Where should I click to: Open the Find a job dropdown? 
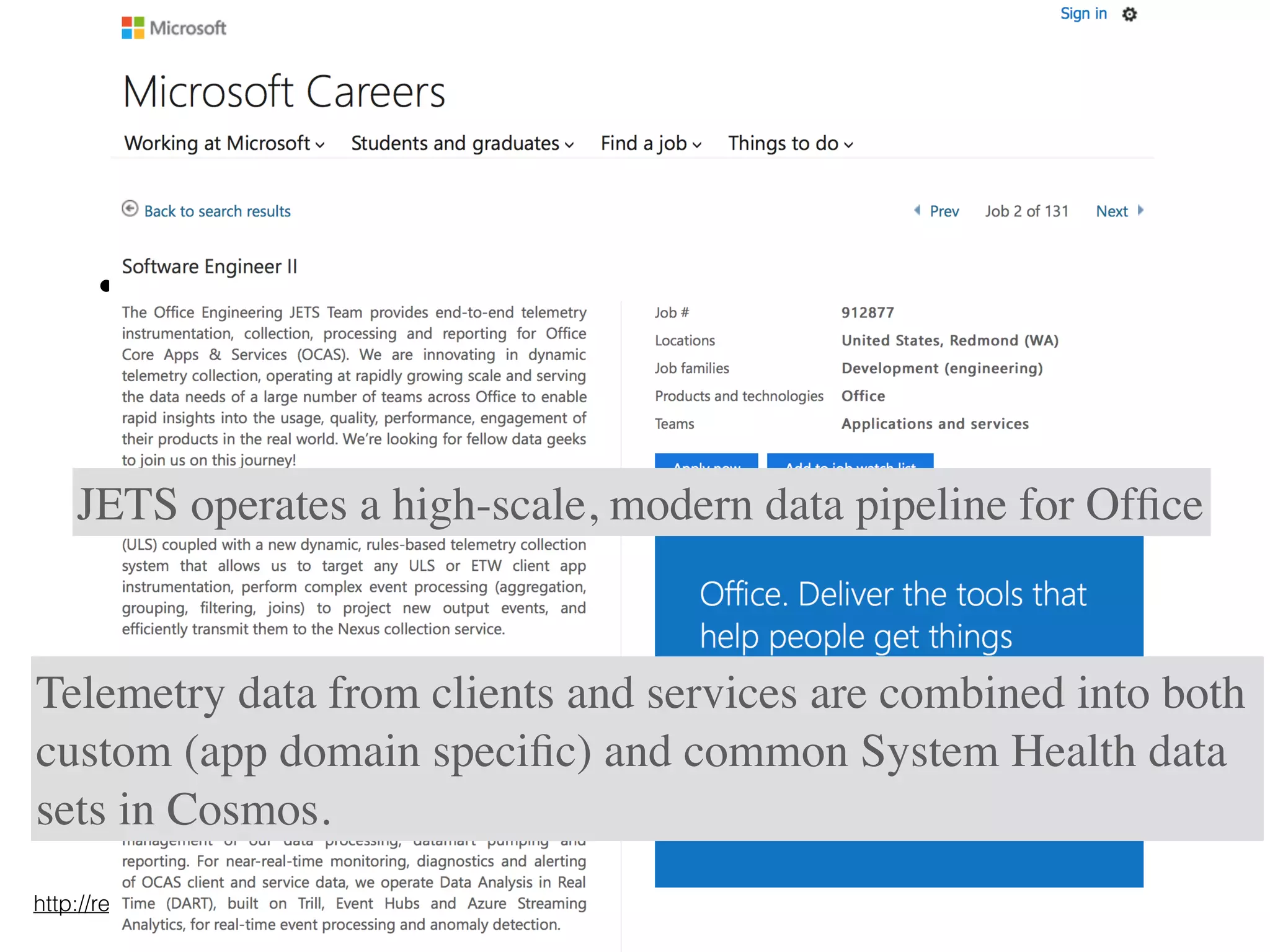click(x=651, y=143)
